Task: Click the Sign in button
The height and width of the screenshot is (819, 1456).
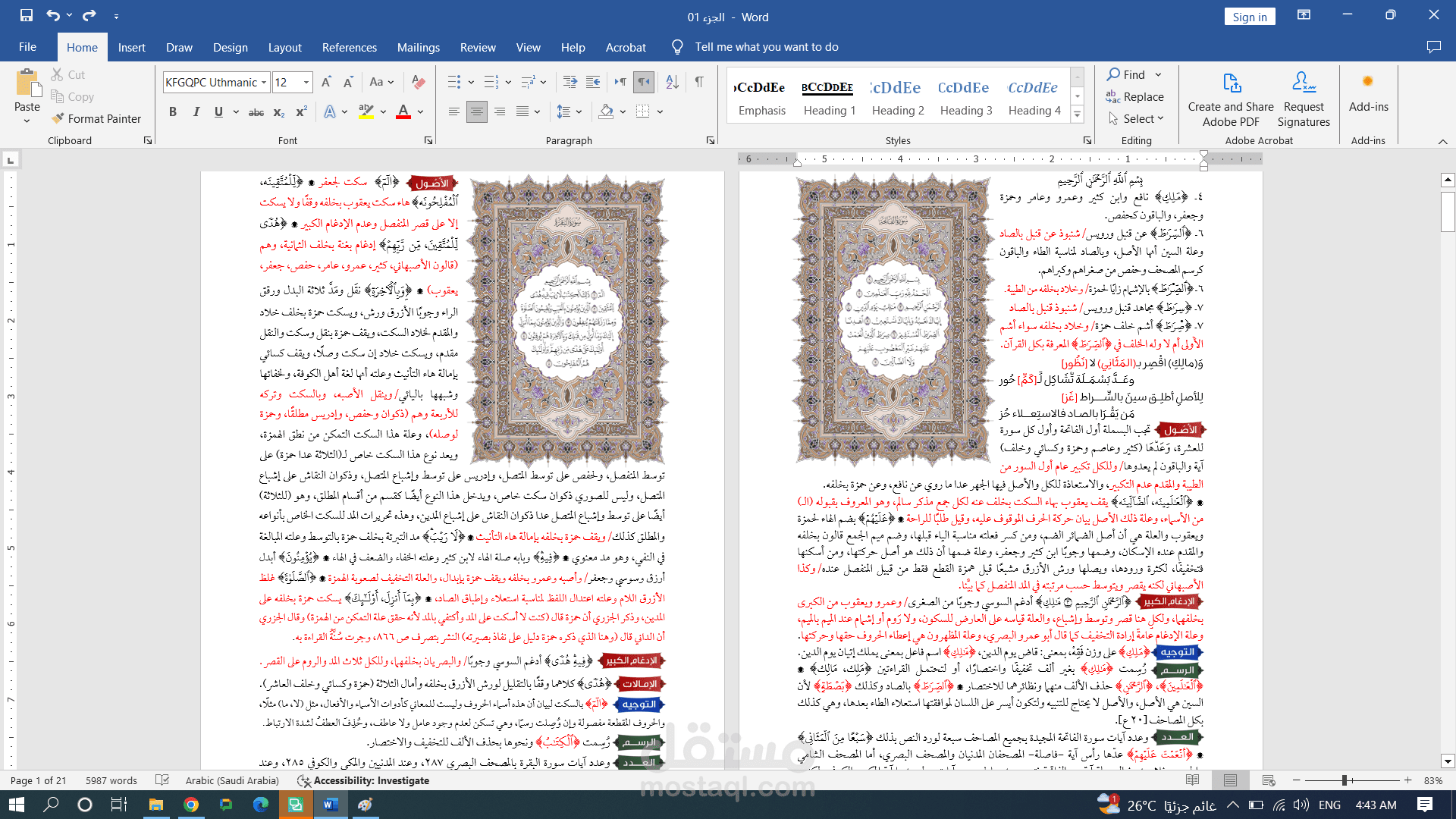Action: [1249, 16]
